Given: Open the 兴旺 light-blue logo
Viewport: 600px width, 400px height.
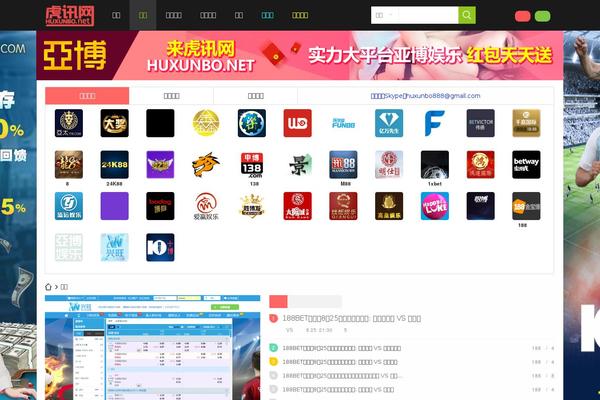Looking at the screenshot, I should tap(114, 247).
